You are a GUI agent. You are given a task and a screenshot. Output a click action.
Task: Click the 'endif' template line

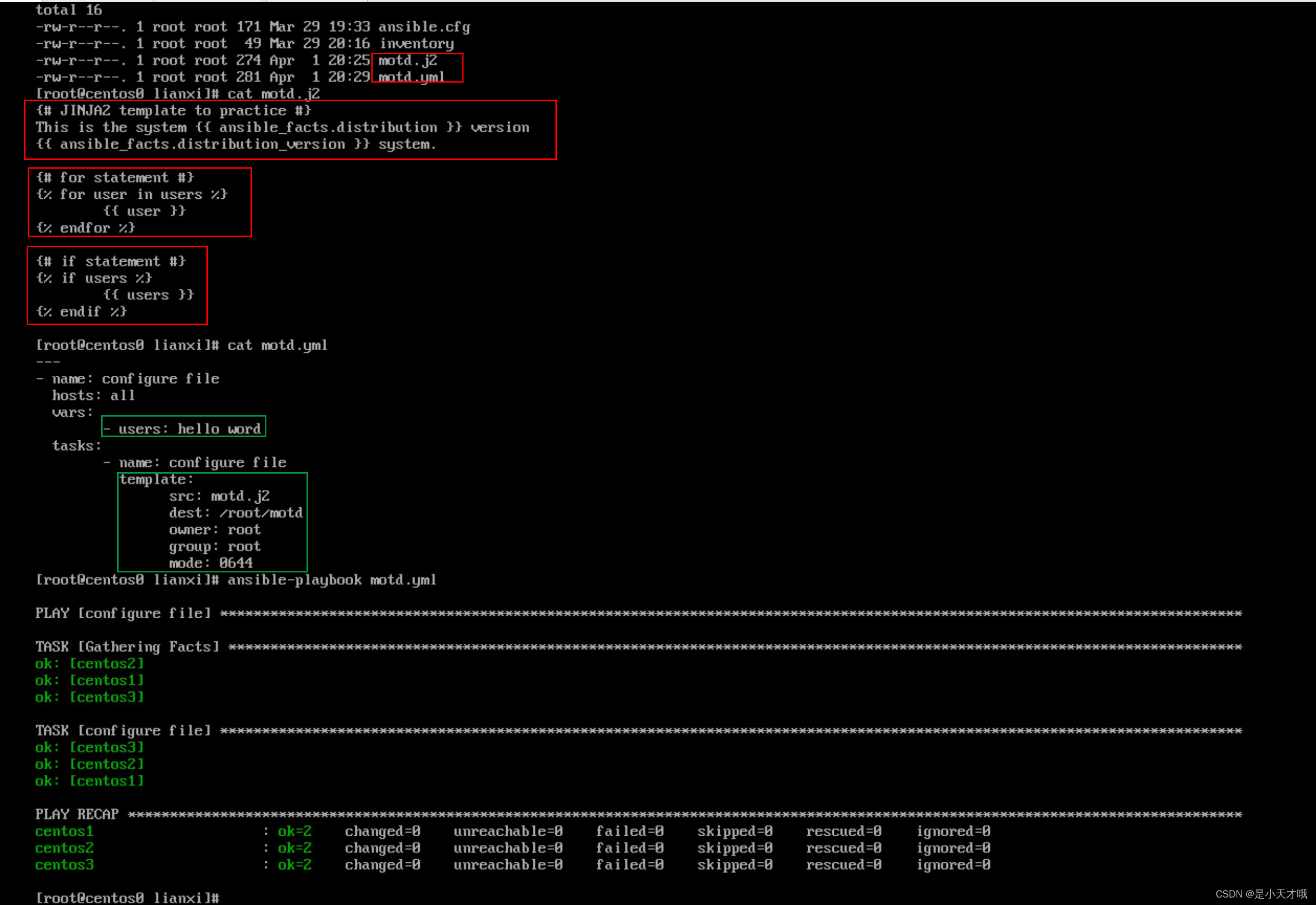tap(81, 311)
